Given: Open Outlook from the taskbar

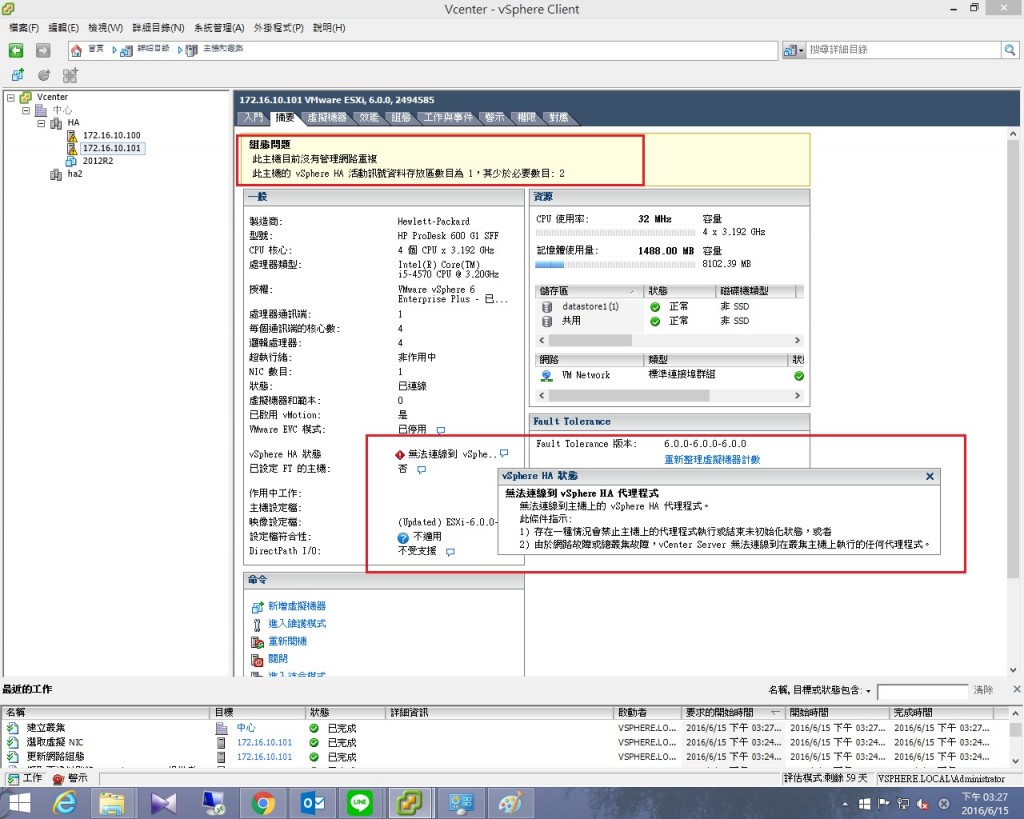Looking at the screenshot, I should click(312, 803).
